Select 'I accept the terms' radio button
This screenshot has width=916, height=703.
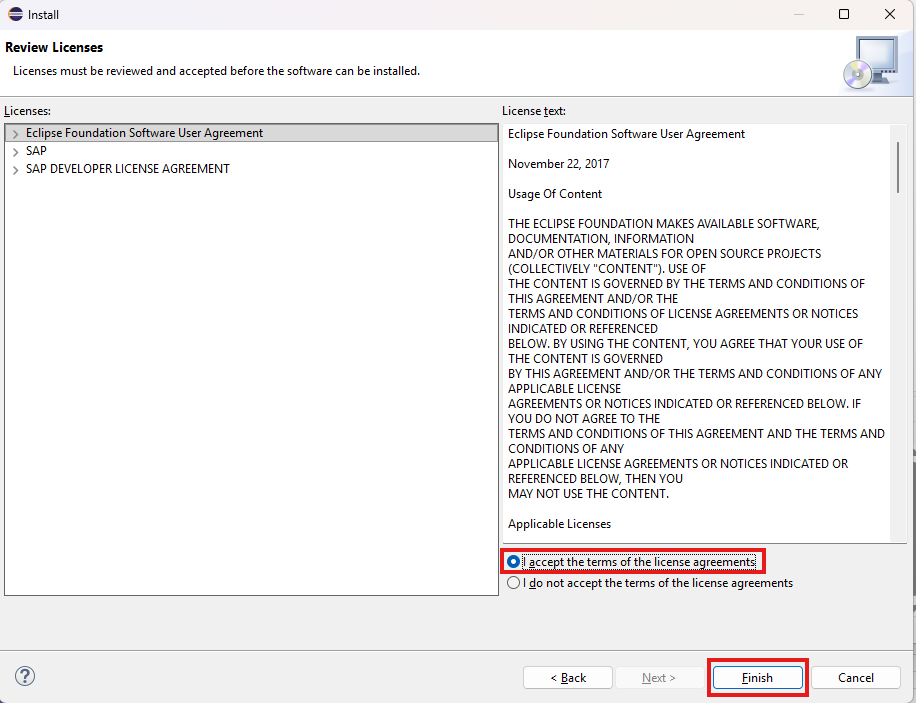pyautogui.click(x=513, y=562)
